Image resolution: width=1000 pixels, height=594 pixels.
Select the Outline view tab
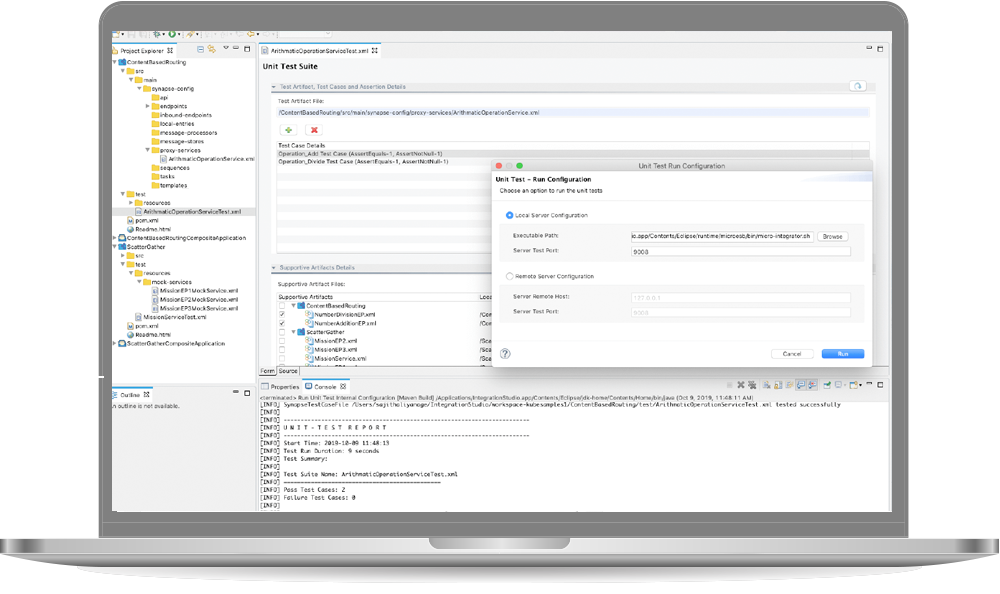tap(130, 395)
